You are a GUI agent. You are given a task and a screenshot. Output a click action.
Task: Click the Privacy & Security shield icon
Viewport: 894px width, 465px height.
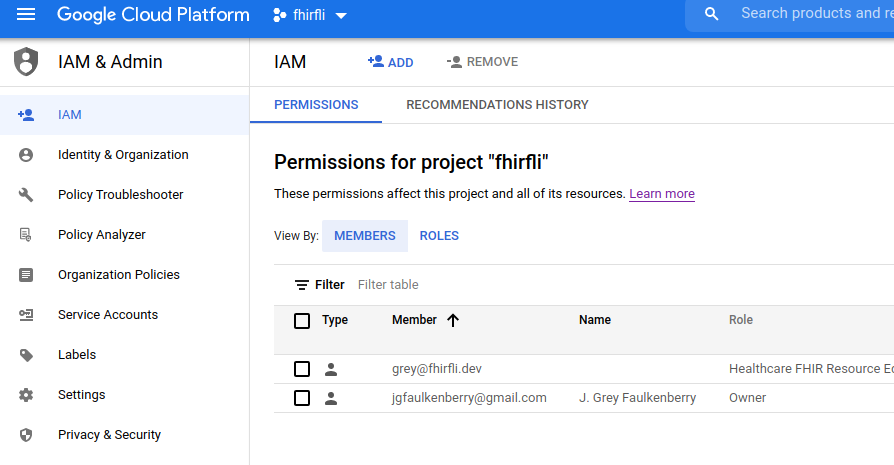(x=26, y=435)
